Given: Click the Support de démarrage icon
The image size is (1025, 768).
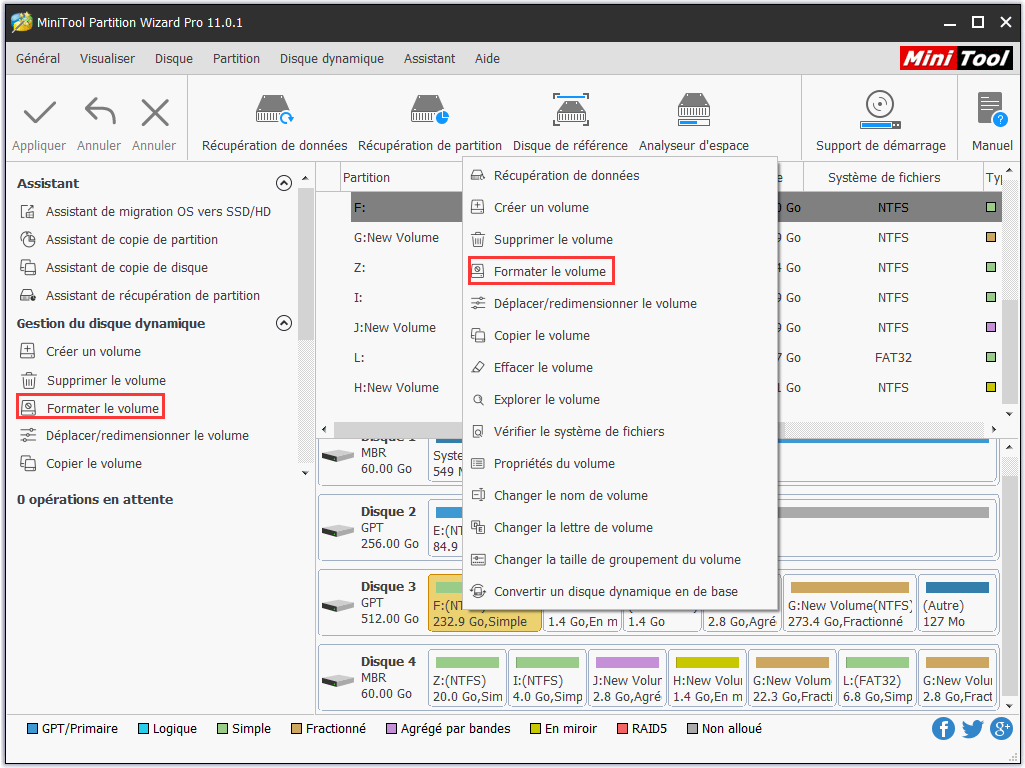Looking at the screenshot, I should [880, 110].
